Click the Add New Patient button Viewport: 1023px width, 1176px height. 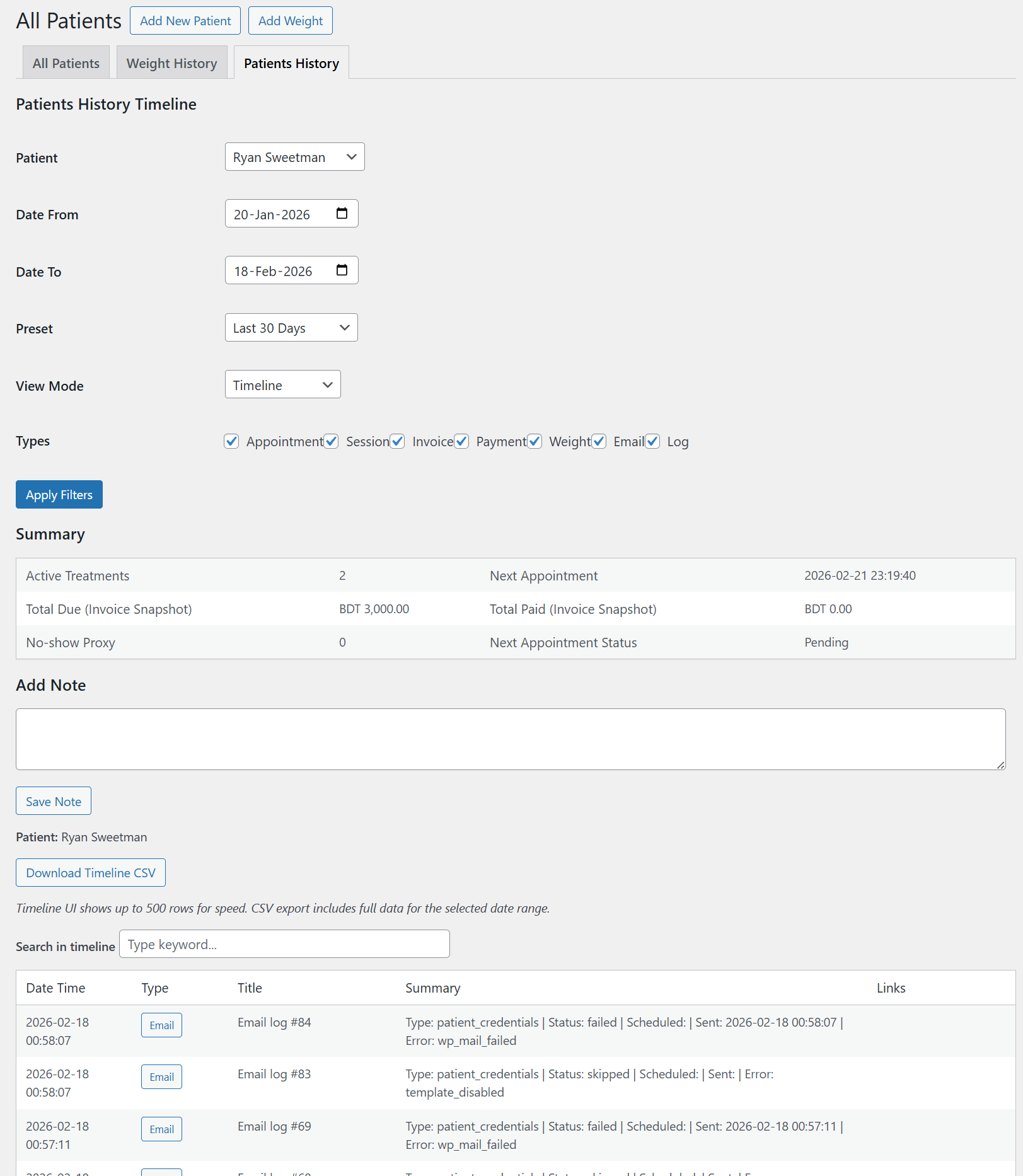[185, 20]
